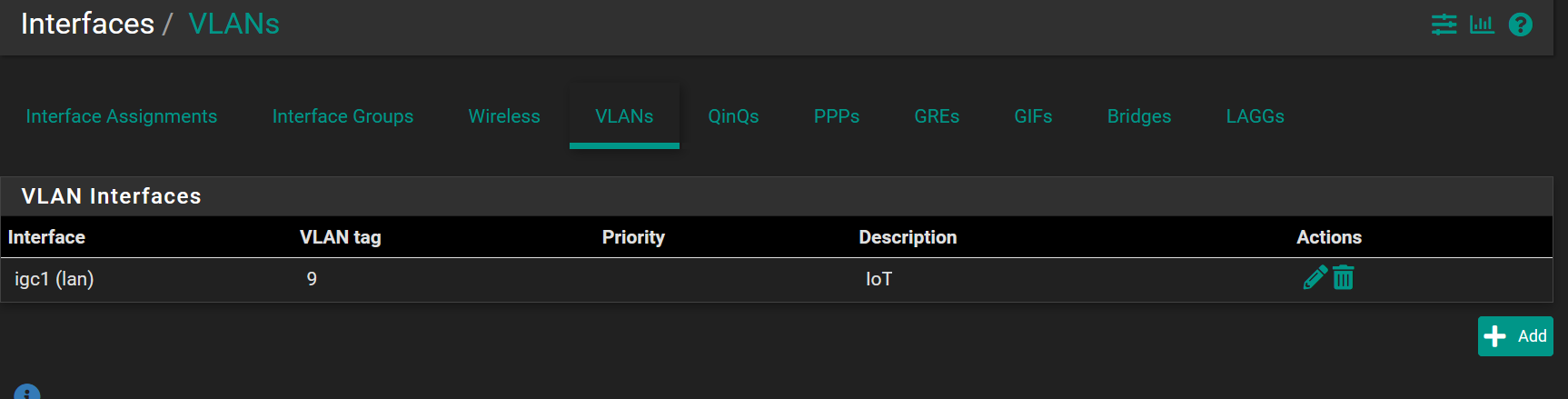Select the VLANs tab
This screenshot has width=1568, height=399.
tap(624, 116)
